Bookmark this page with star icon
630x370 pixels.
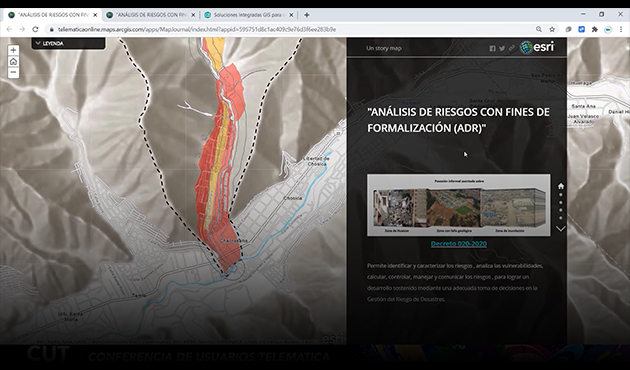pyautogui.click(x=552, y=29)
